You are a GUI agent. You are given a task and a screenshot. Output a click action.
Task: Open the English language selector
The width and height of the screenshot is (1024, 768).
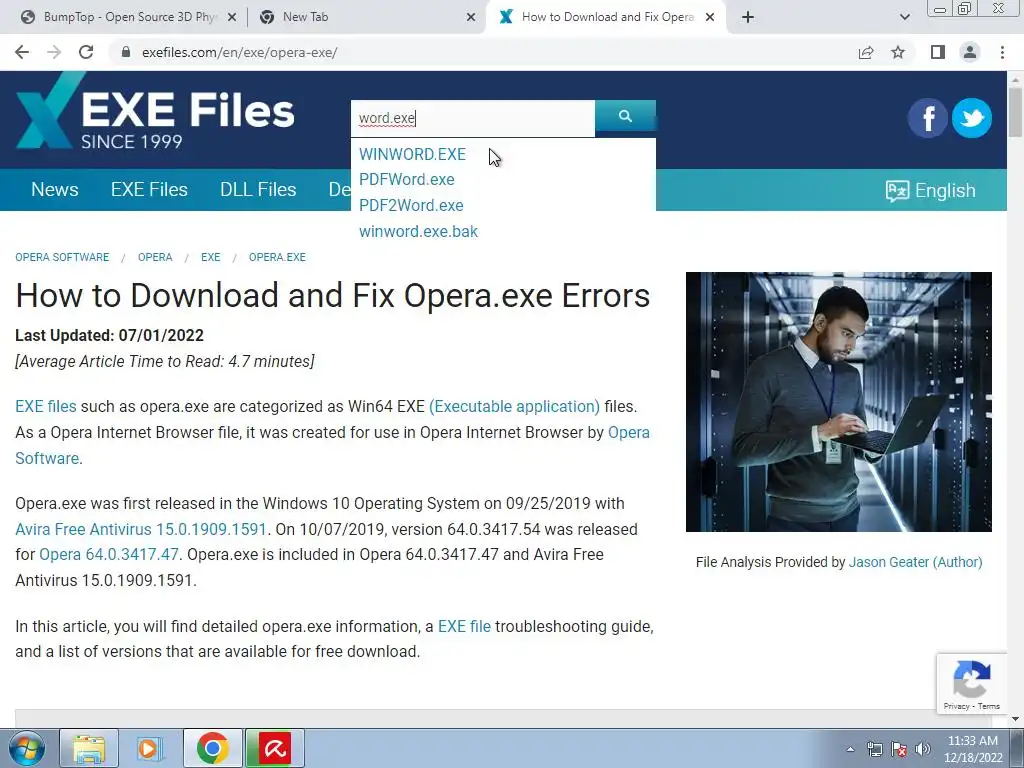931,190
